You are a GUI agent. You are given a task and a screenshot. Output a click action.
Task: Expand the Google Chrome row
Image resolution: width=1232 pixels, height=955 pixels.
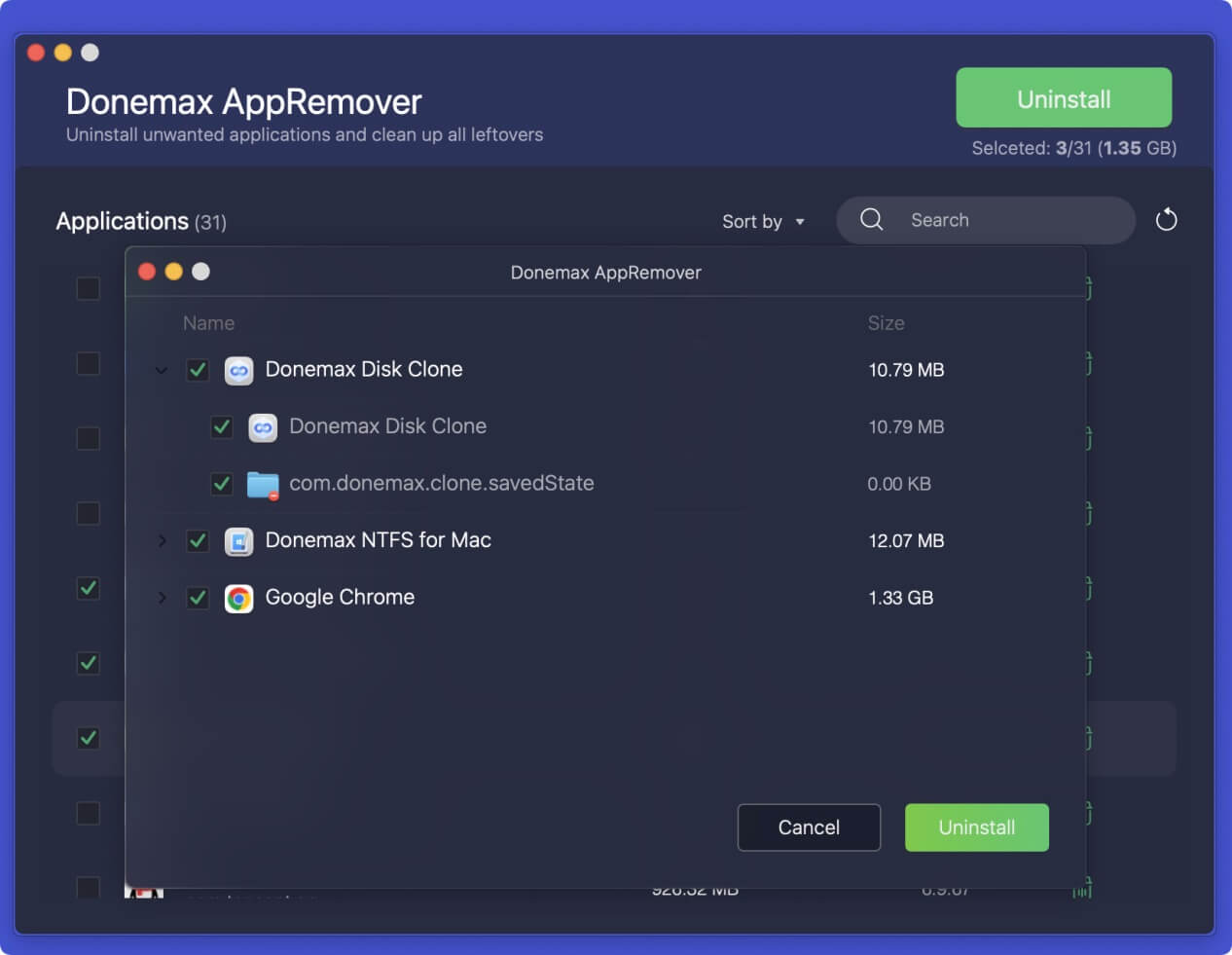coord(162,598)
